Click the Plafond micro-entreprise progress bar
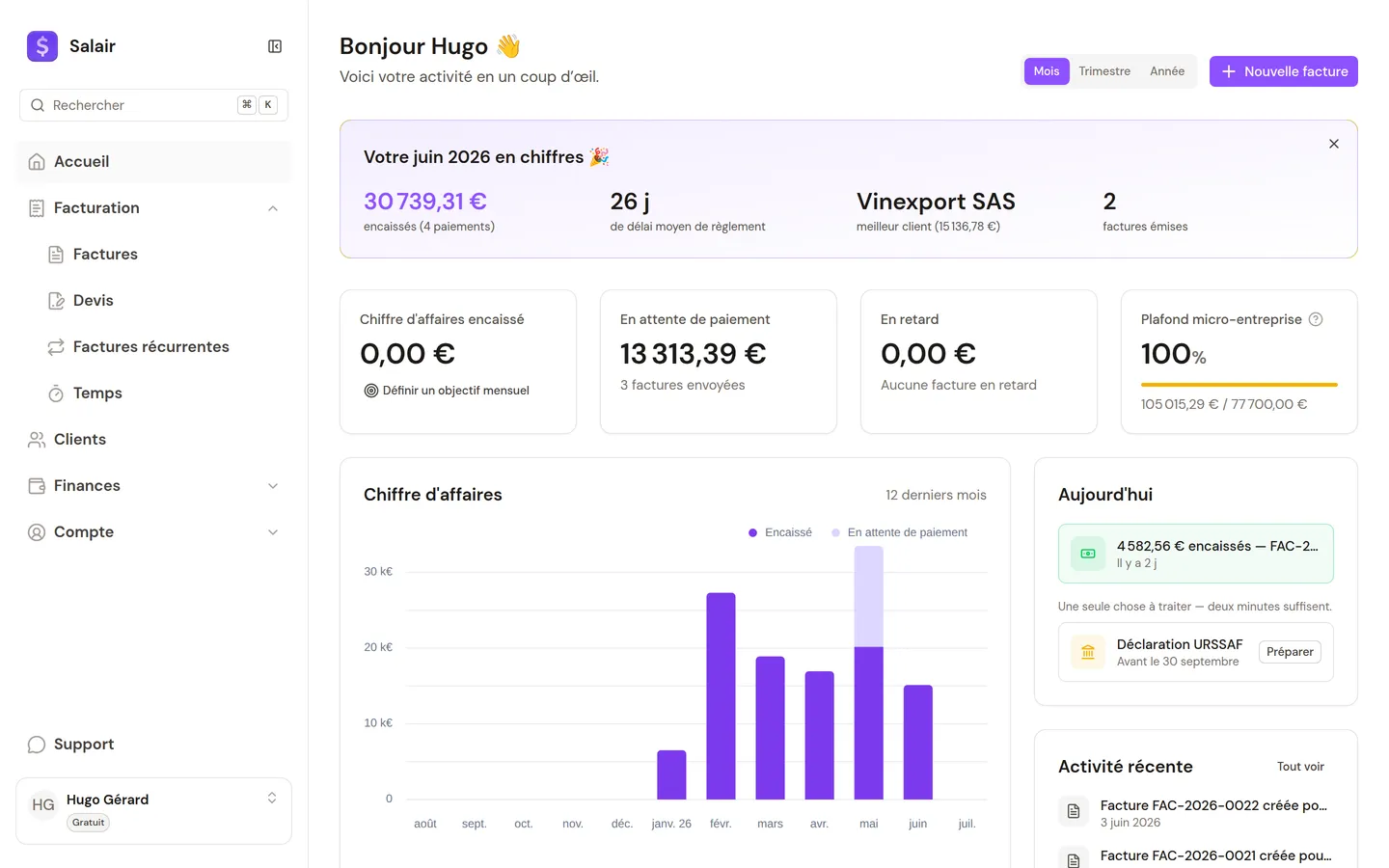The width and height of the screenshot is (1389, 868). click(x=1239, y=385)
